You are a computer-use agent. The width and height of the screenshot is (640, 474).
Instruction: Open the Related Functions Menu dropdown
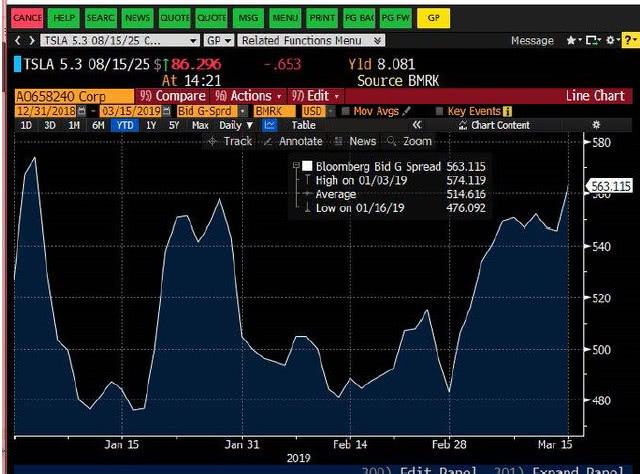click(311, 40)
